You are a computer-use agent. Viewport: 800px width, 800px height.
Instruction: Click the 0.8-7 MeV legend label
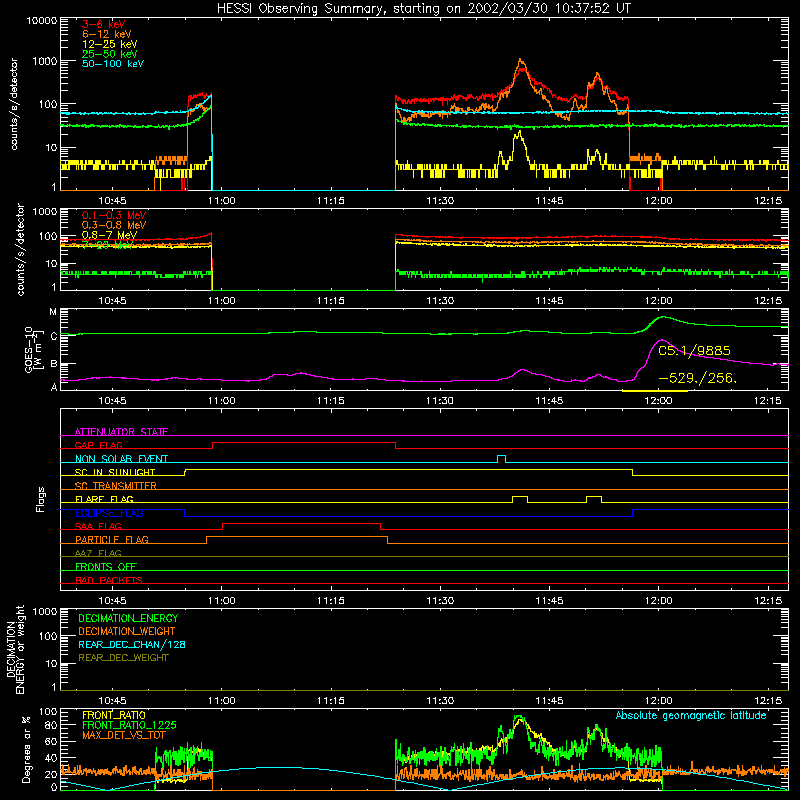pyautogui.click(x=109, y=235)
